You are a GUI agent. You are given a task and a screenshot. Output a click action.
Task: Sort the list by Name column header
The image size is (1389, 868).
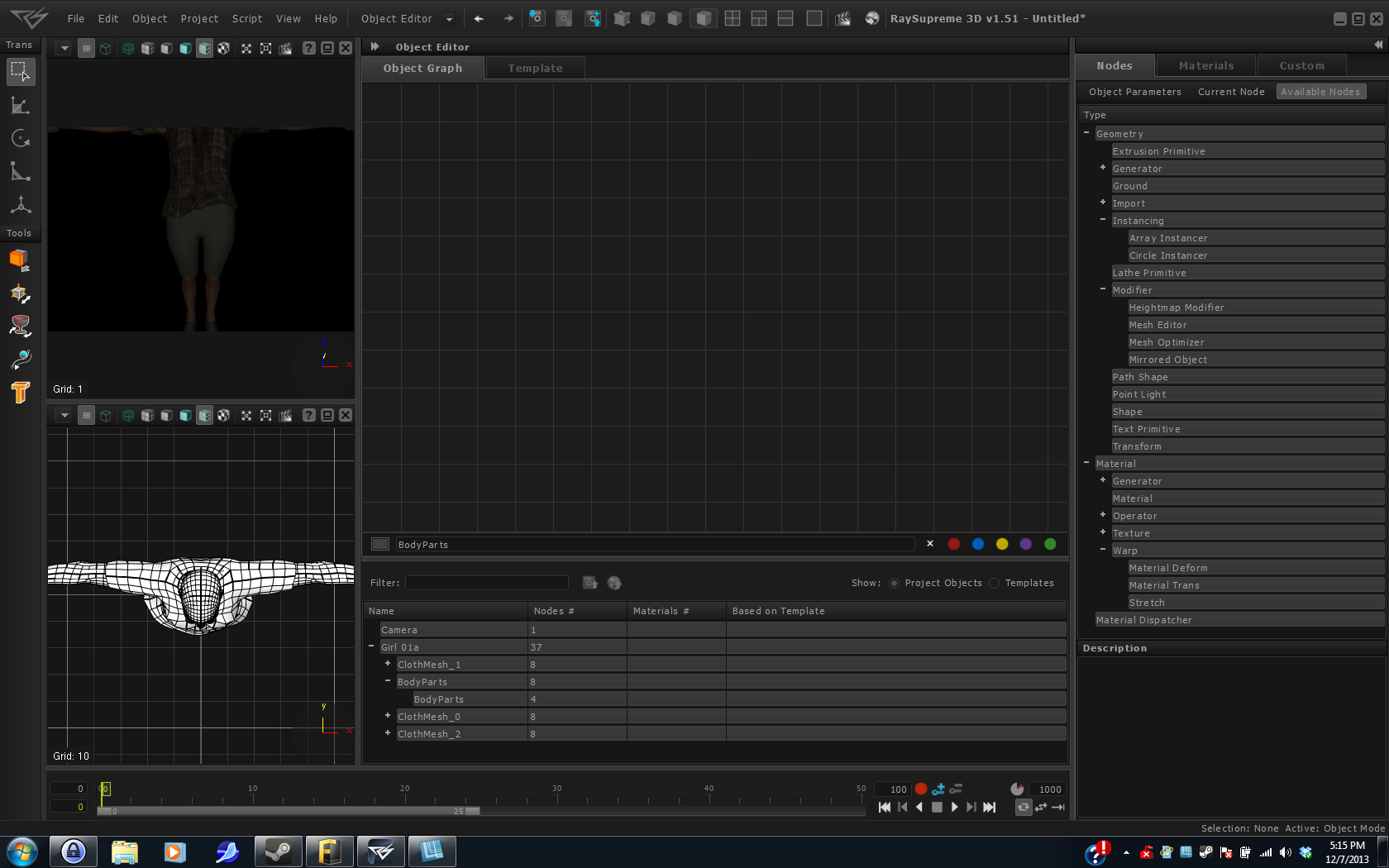click(x=446, y=611)
